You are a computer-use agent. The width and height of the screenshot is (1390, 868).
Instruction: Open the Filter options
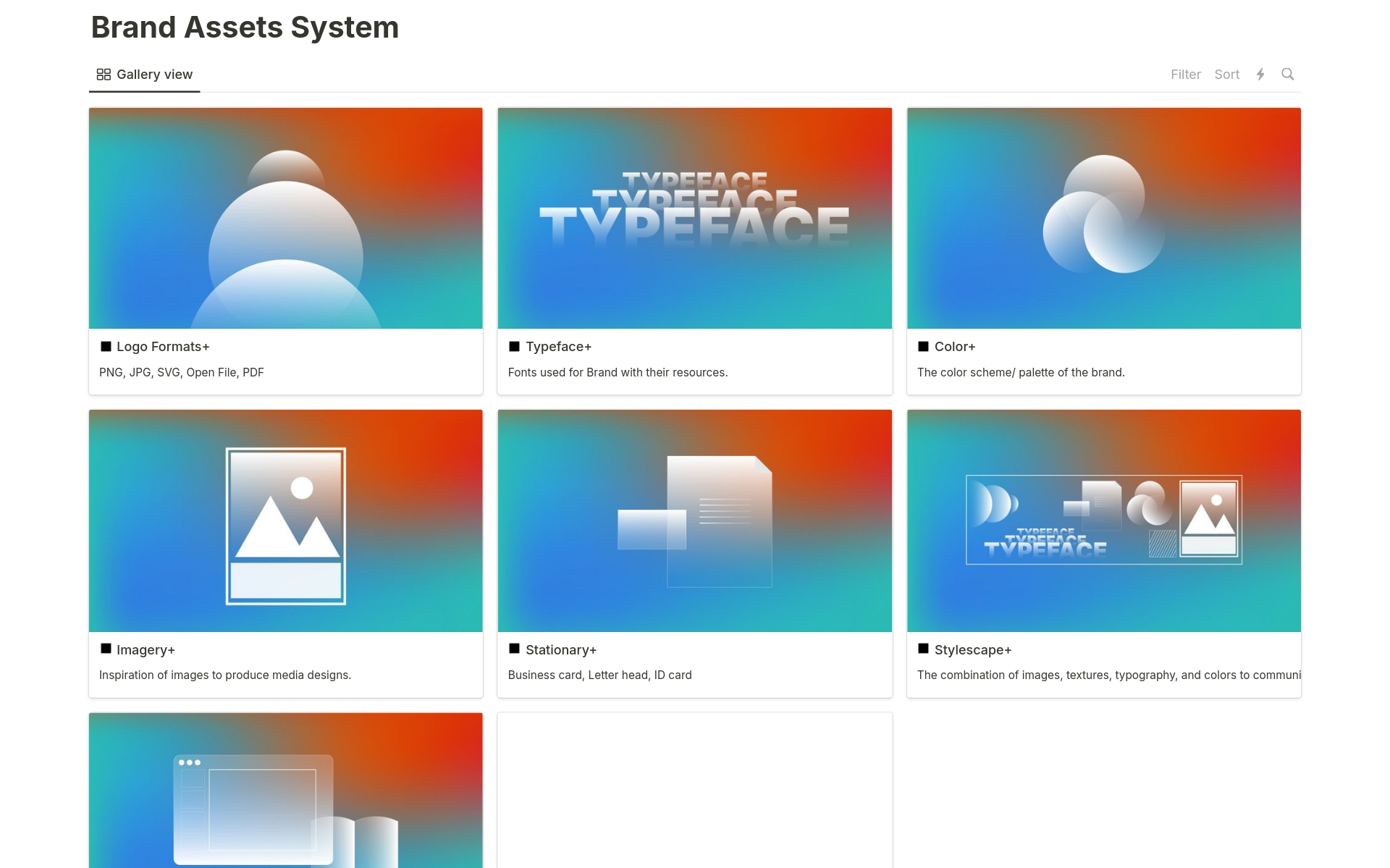(1185, 75)
